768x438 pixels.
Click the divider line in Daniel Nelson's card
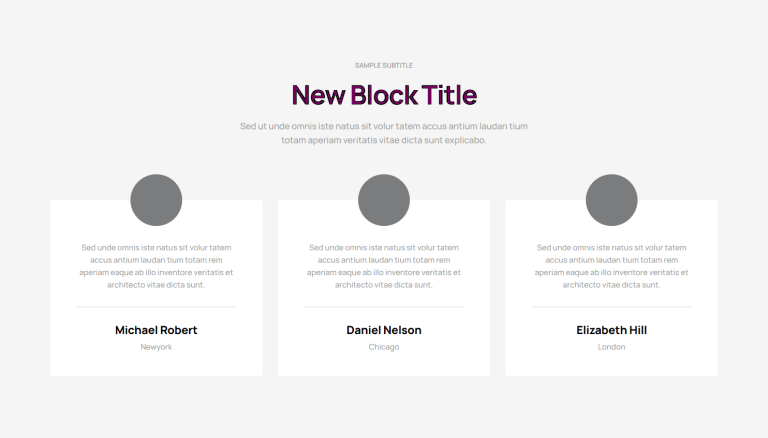point(384,307)
